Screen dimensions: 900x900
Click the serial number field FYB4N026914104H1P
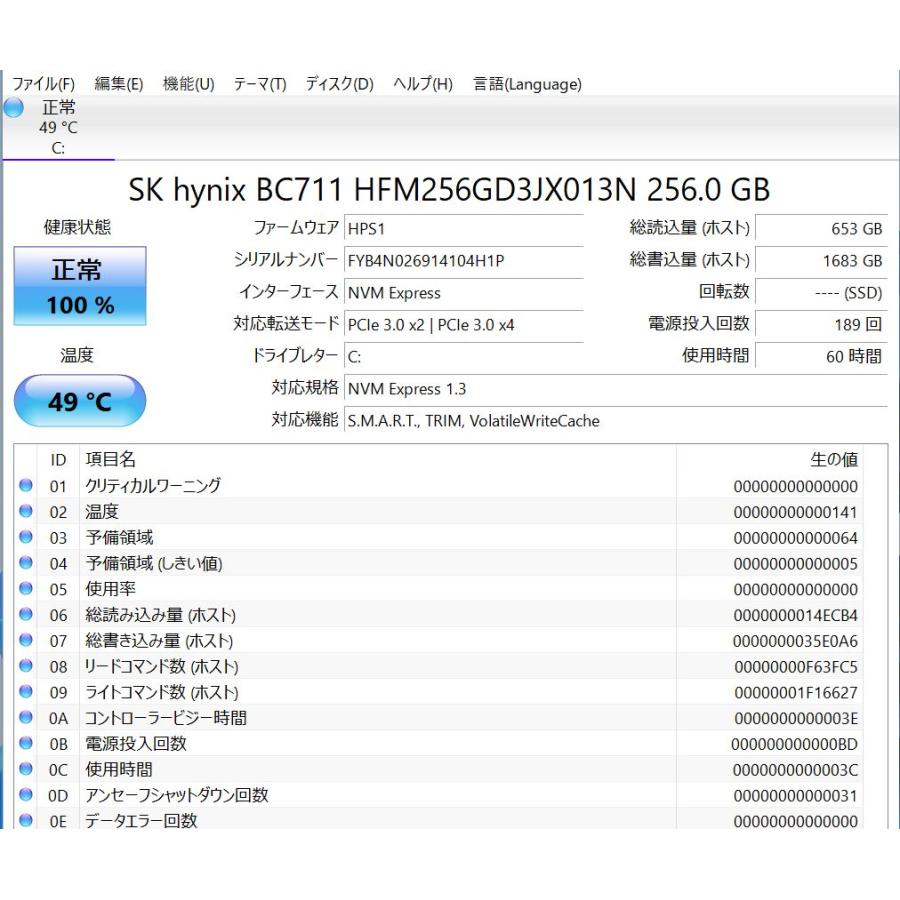point(464,261)
